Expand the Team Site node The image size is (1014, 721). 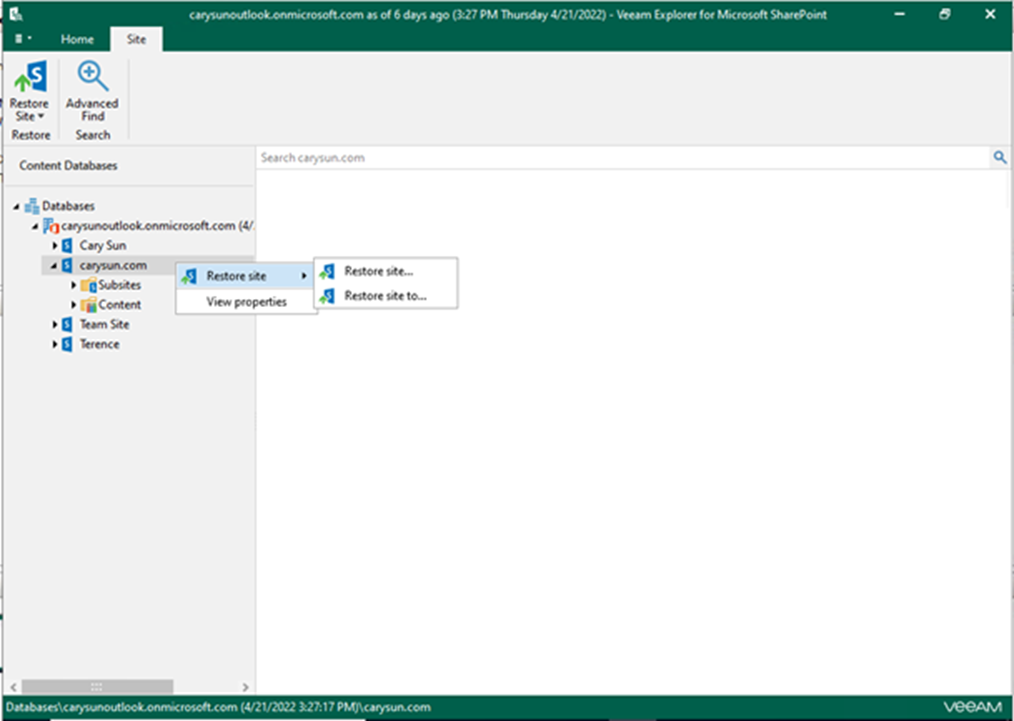point(55,324)
